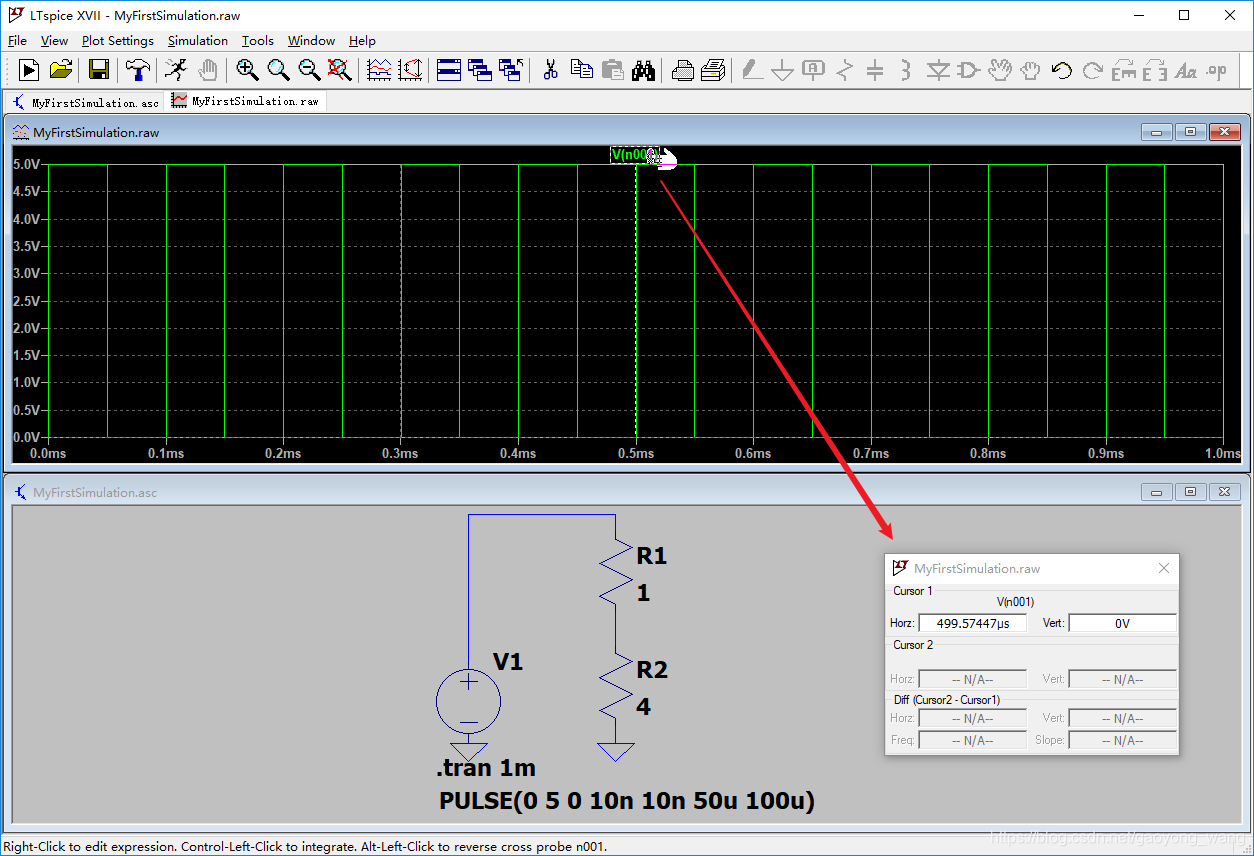The width and height of the screenshot is (1254, 856).
Task: Click the Zoom Full Extents icon
Action: pos(340,70)
